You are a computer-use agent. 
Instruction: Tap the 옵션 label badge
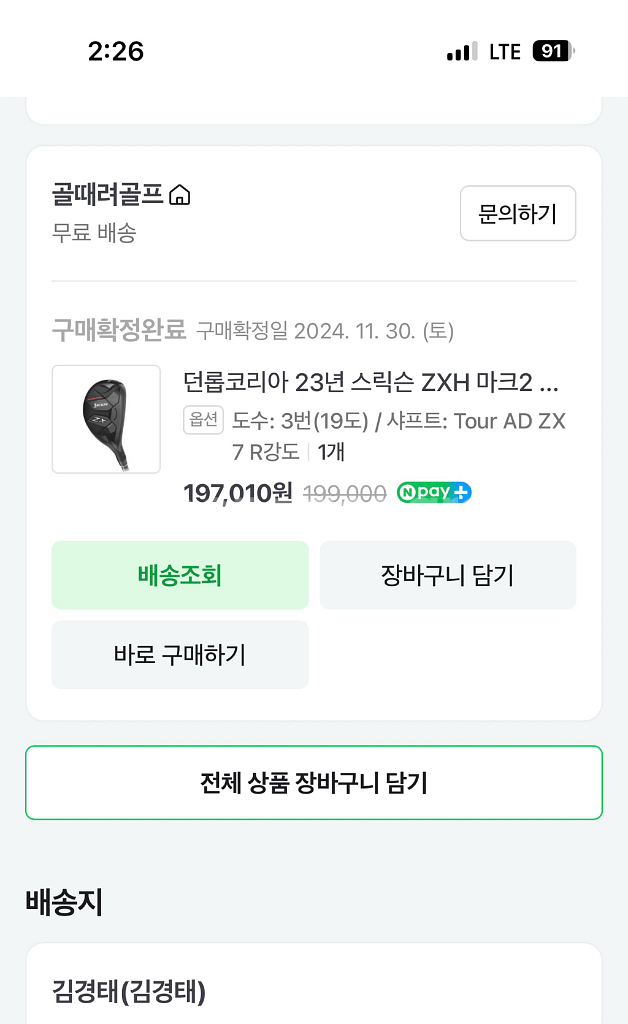point(203,420)
